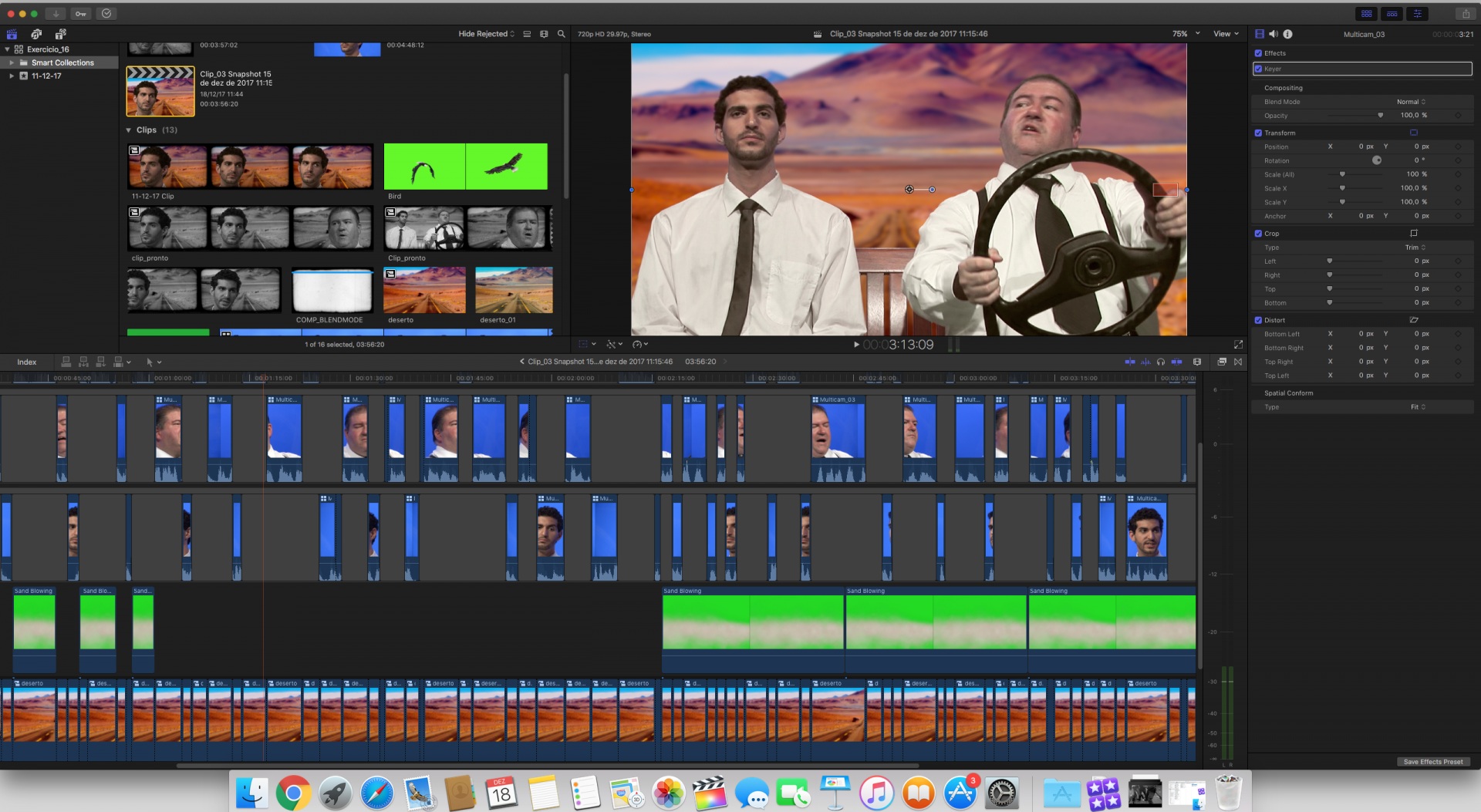Image resolution: width=1481 pixels, height=812 pixels.
Task: Open the 75% viewer zoom dropdown
Action: 1186,34
